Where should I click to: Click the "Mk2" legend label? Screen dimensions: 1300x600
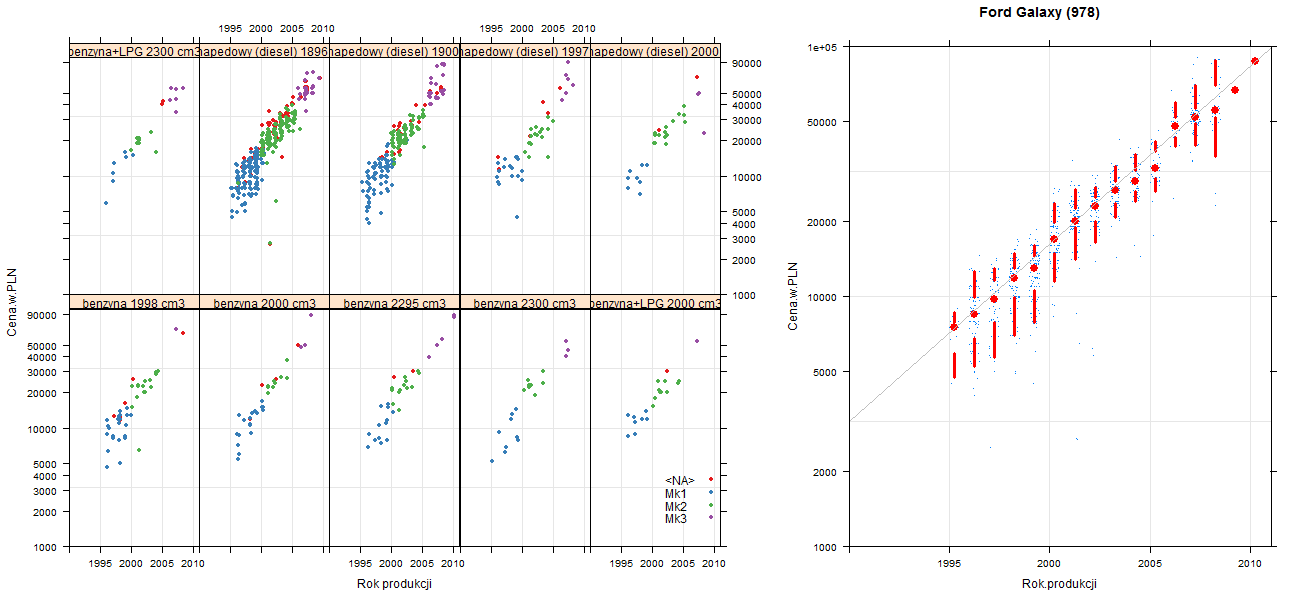pyautogui.click(x=676, y=506)
